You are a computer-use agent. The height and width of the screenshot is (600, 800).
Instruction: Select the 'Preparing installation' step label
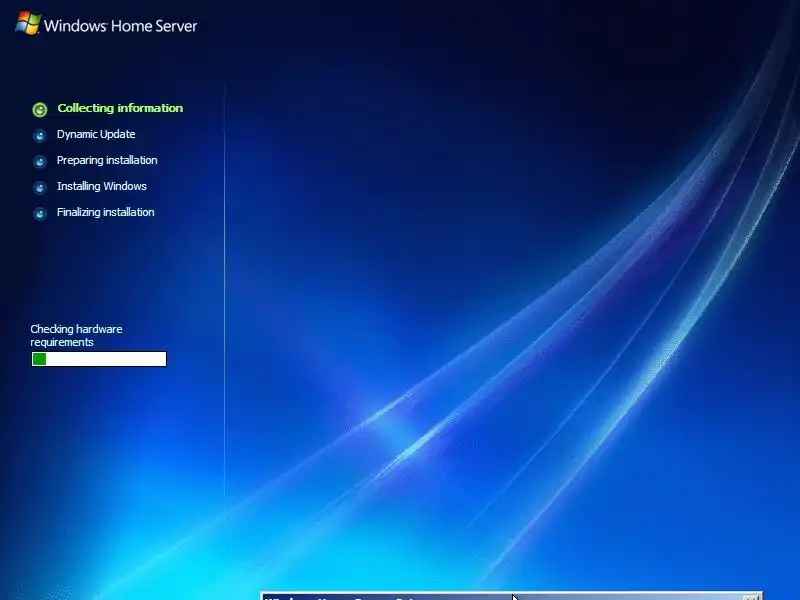107,160
